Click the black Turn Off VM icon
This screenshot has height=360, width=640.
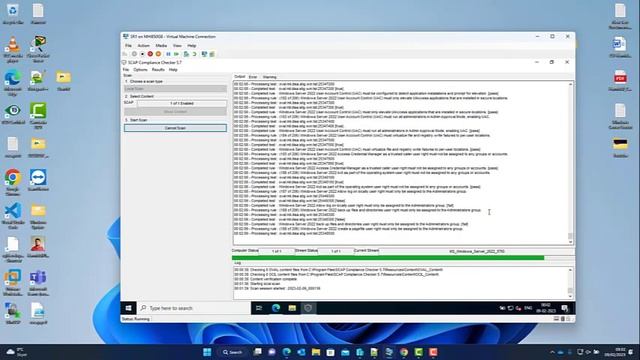point(142,54)
